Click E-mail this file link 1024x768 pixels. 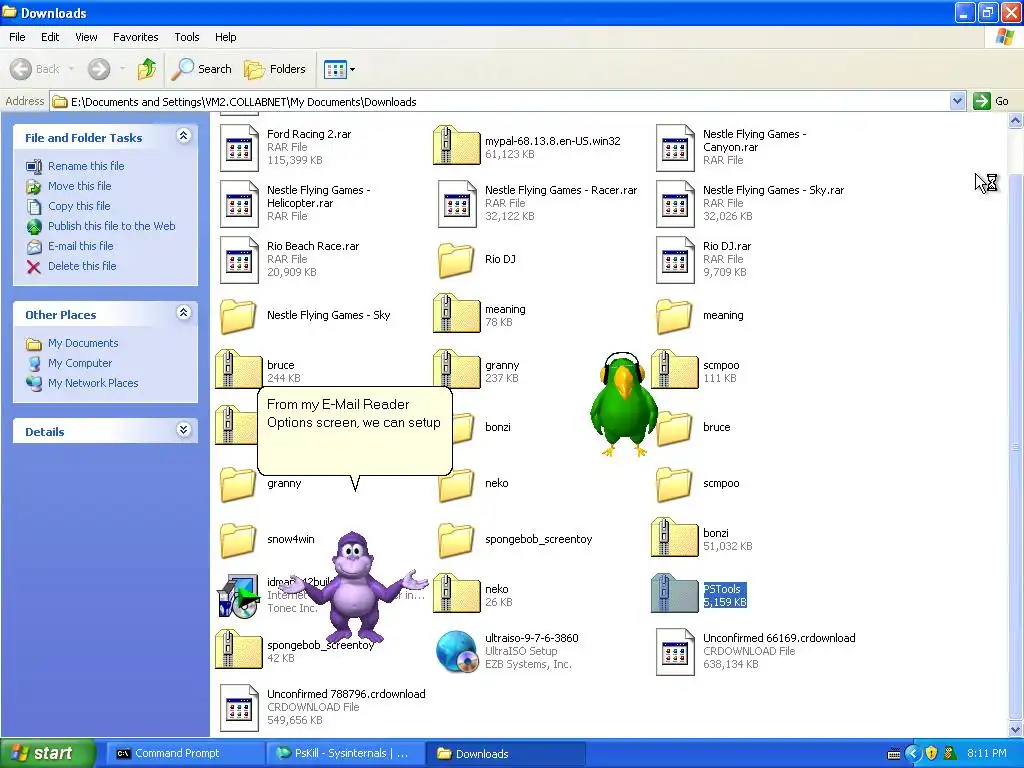80,246
